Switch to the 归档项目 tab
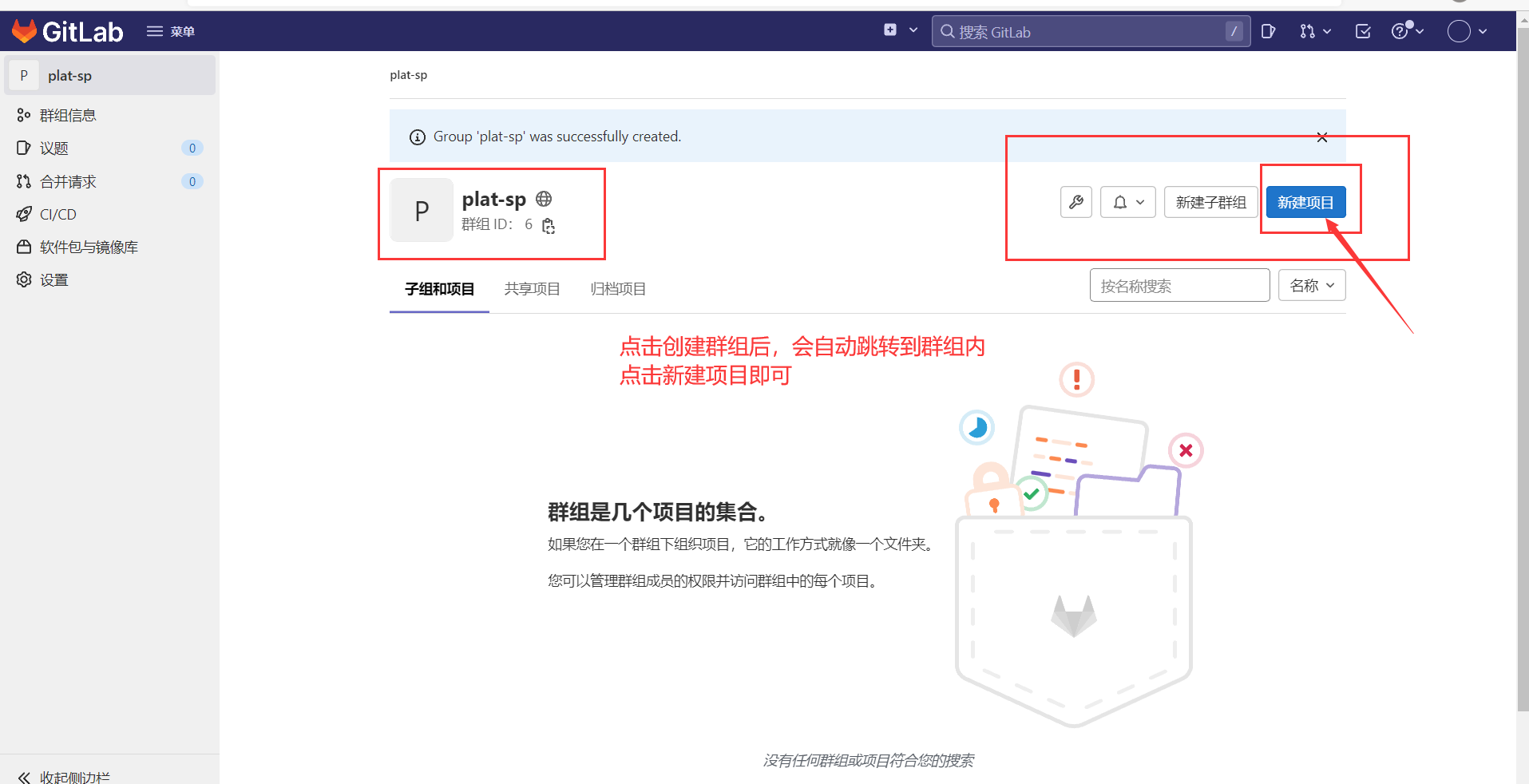Viewport: 1529px width, 784px height. coord(617,289)
